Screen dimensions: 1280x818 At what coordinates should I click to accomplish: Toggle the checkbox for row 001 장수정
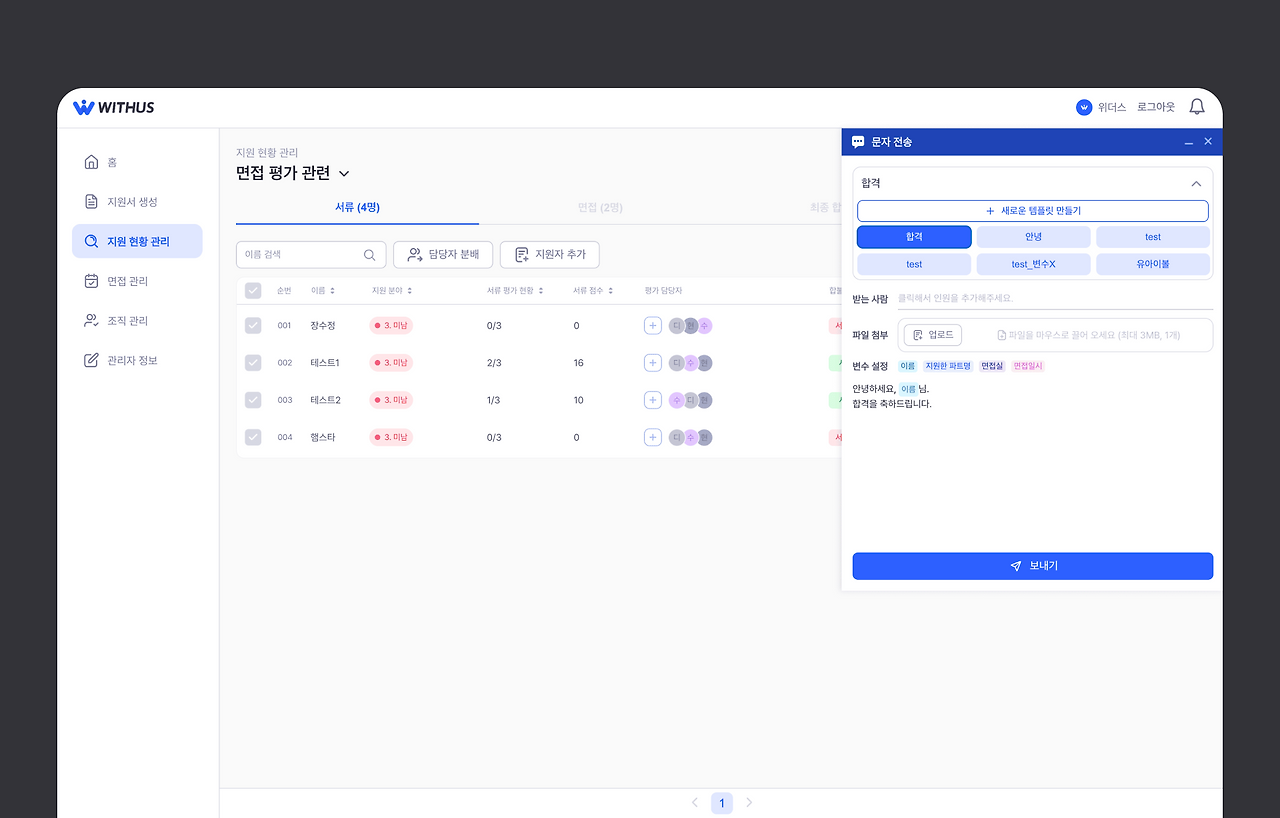[x=253, y=325]
